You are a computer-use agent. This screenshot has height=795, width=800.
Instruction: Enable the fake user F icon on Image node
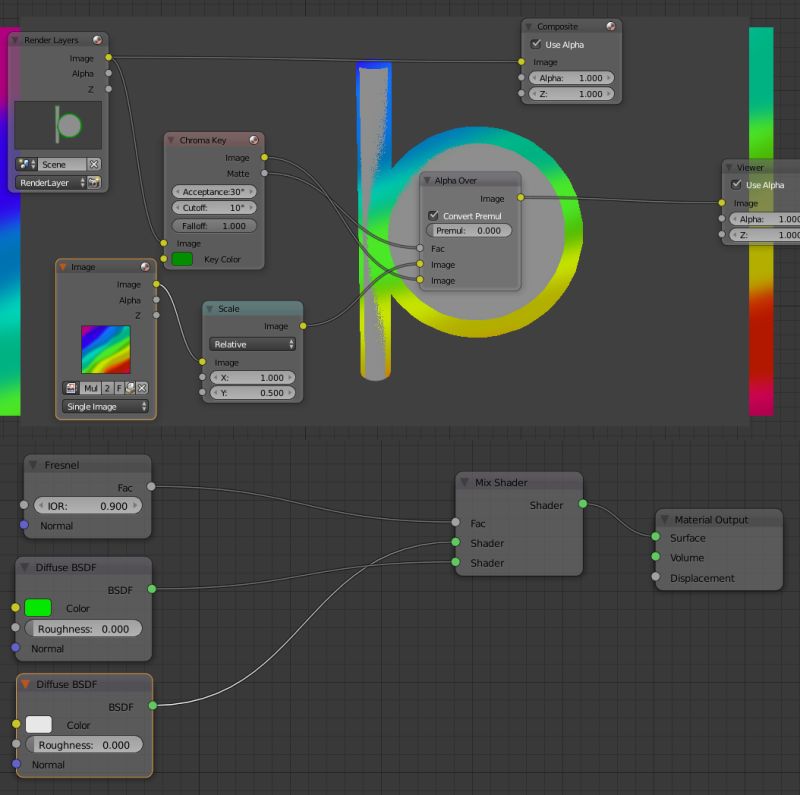click(x=120, y=388)
